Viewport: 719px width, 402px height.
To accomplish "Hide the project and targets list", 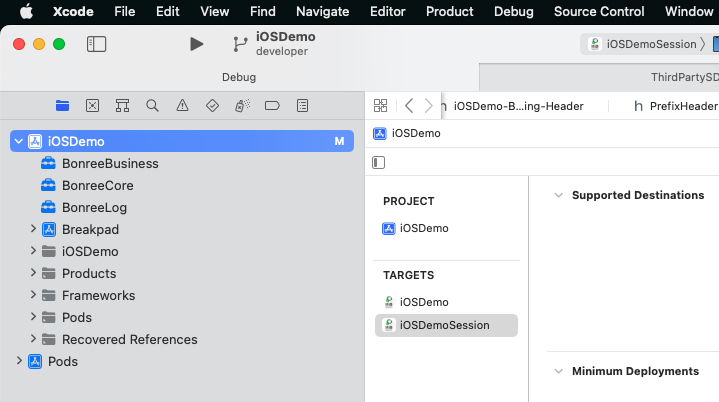I will tap(379, 162).
